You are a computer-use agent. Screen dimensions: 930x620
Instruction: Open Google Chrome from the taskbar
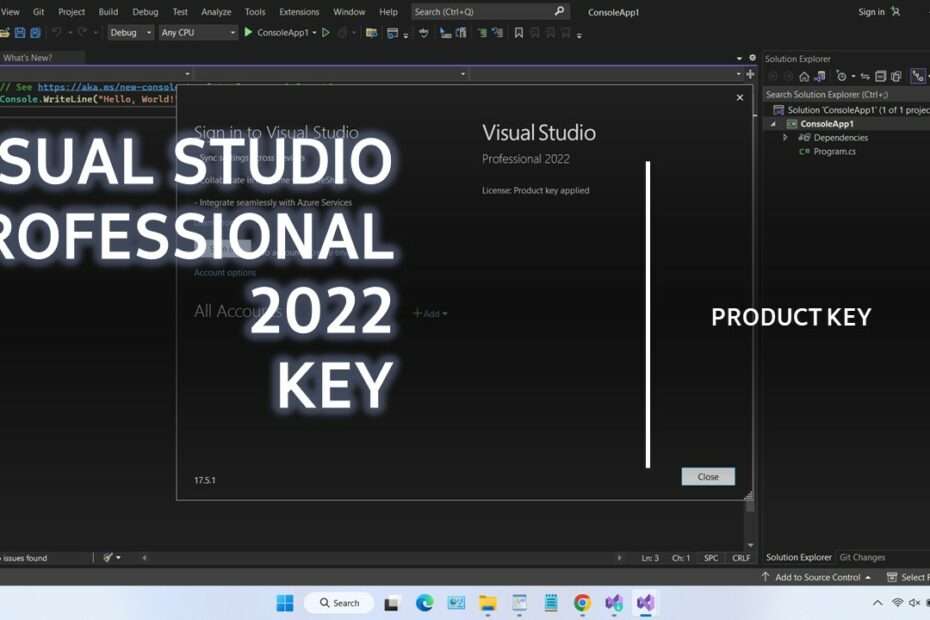point(582,603)
